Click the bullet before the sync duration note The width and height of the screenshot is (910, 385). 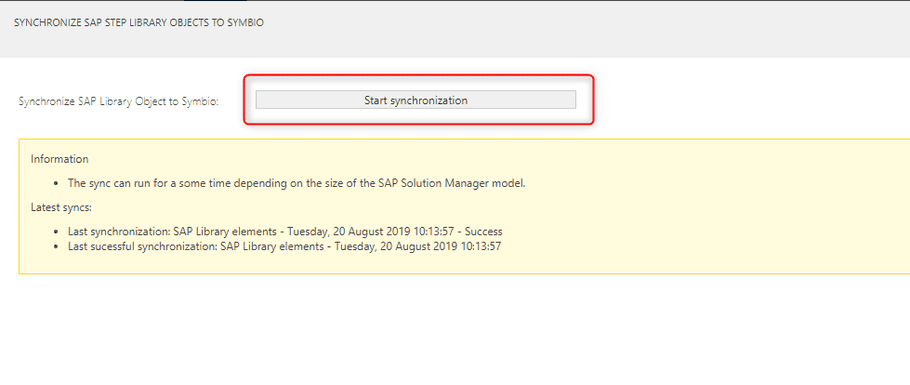point(56,183)
